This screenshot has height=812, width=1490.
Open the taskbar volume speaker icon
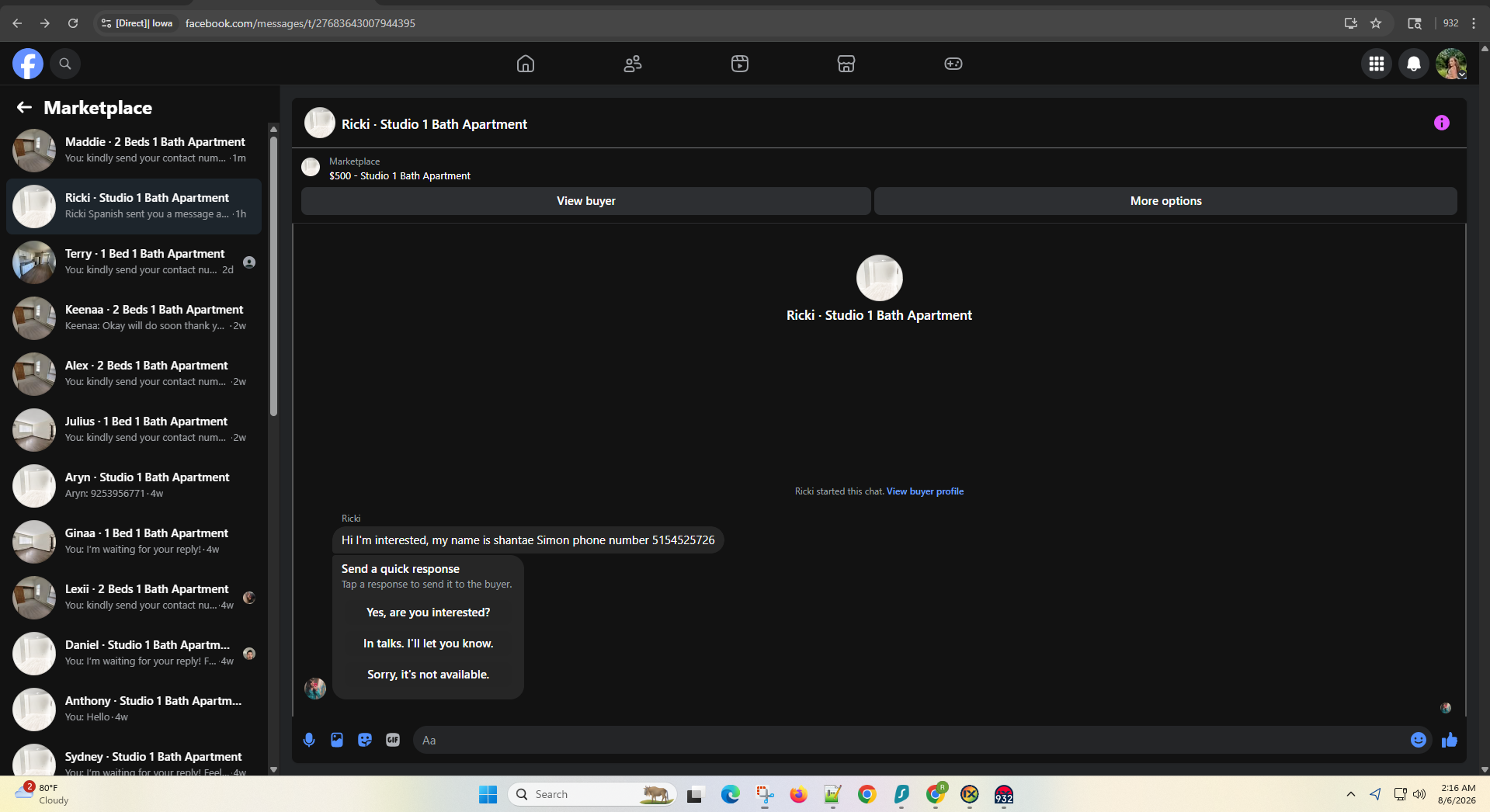coord(1419,794)
